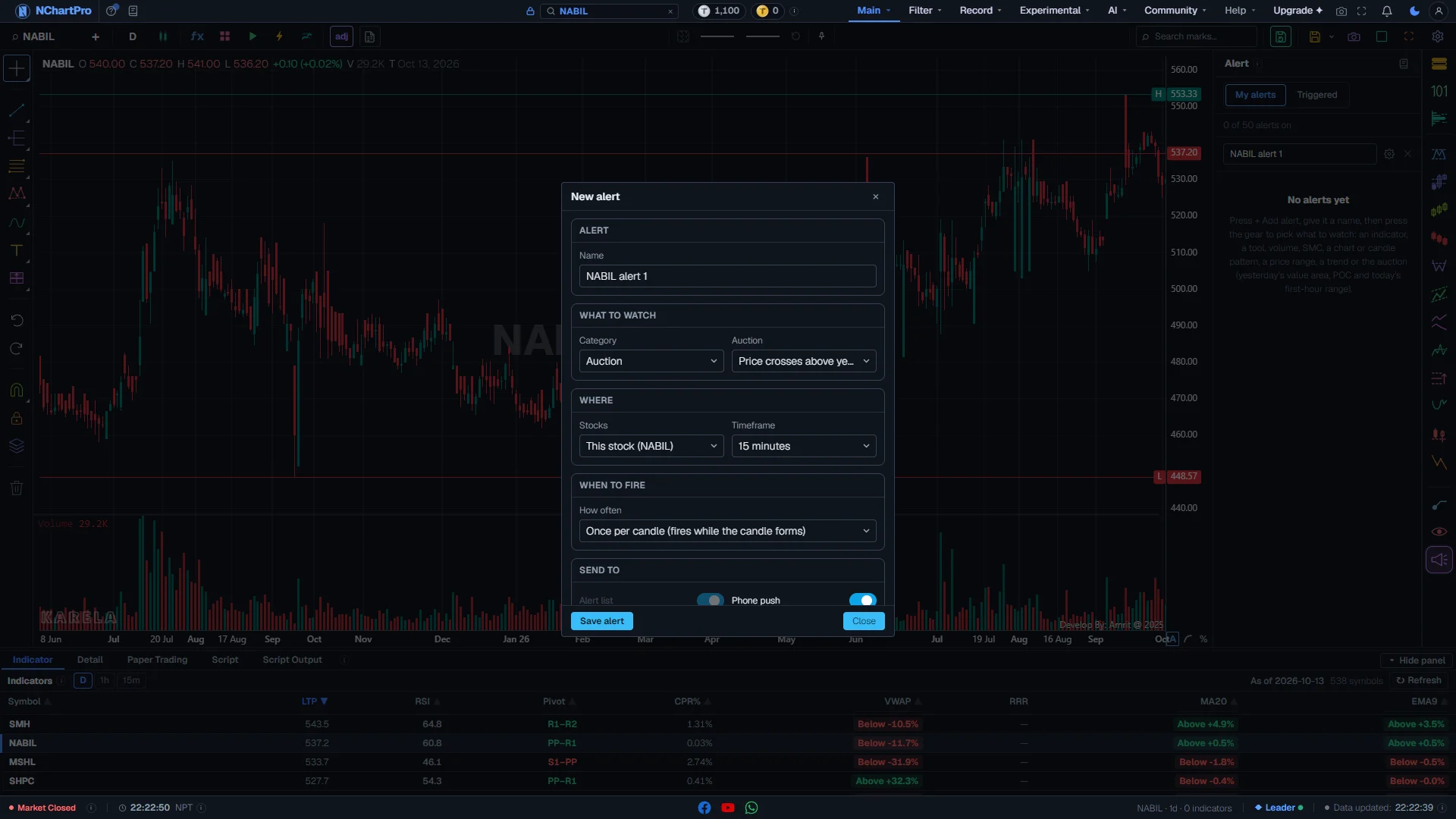This screenshot has height=819, width=1456.
Task: Open the magnet snap tool
Action: coord(16,390)
